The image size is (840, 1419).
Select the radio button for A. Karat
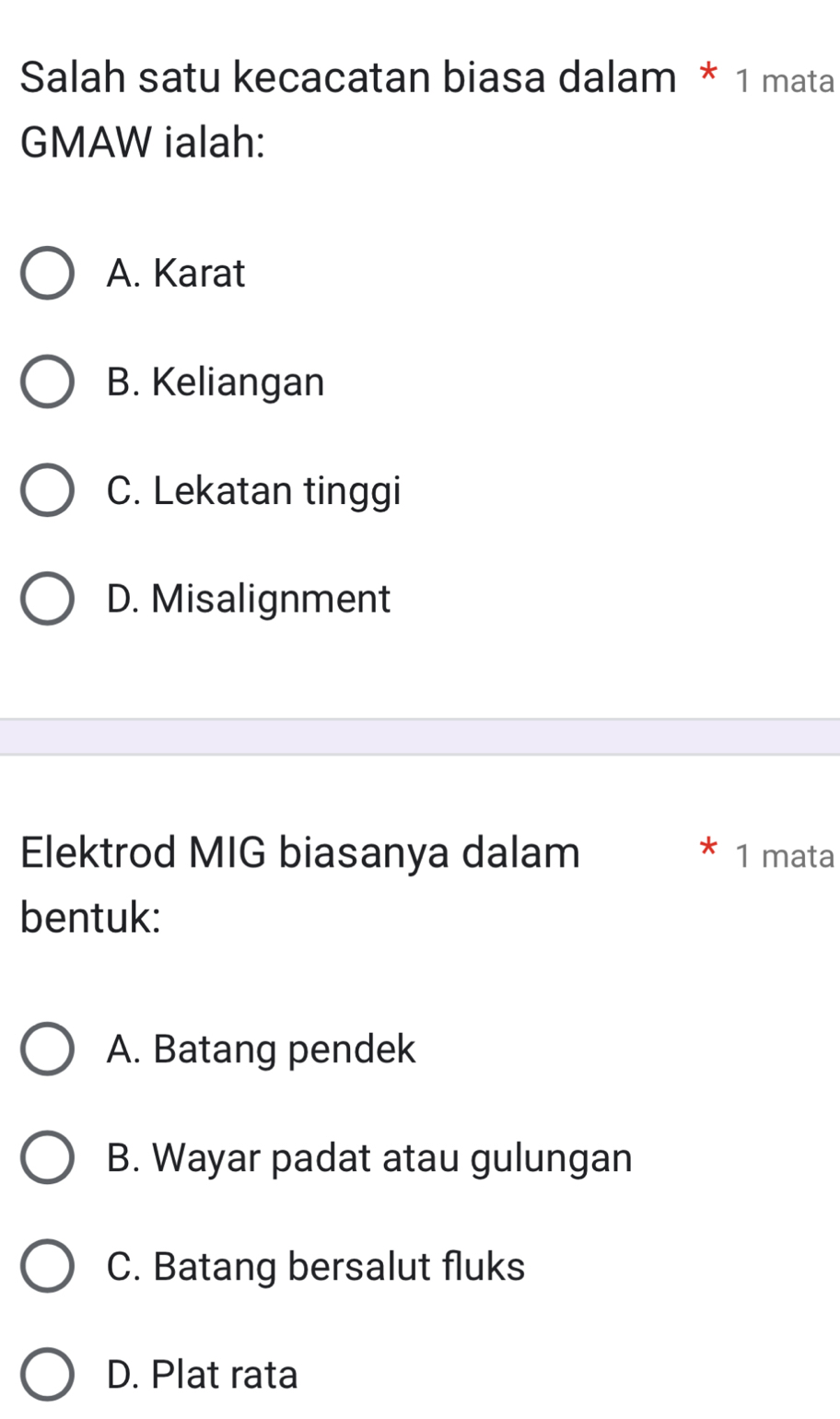47,274
